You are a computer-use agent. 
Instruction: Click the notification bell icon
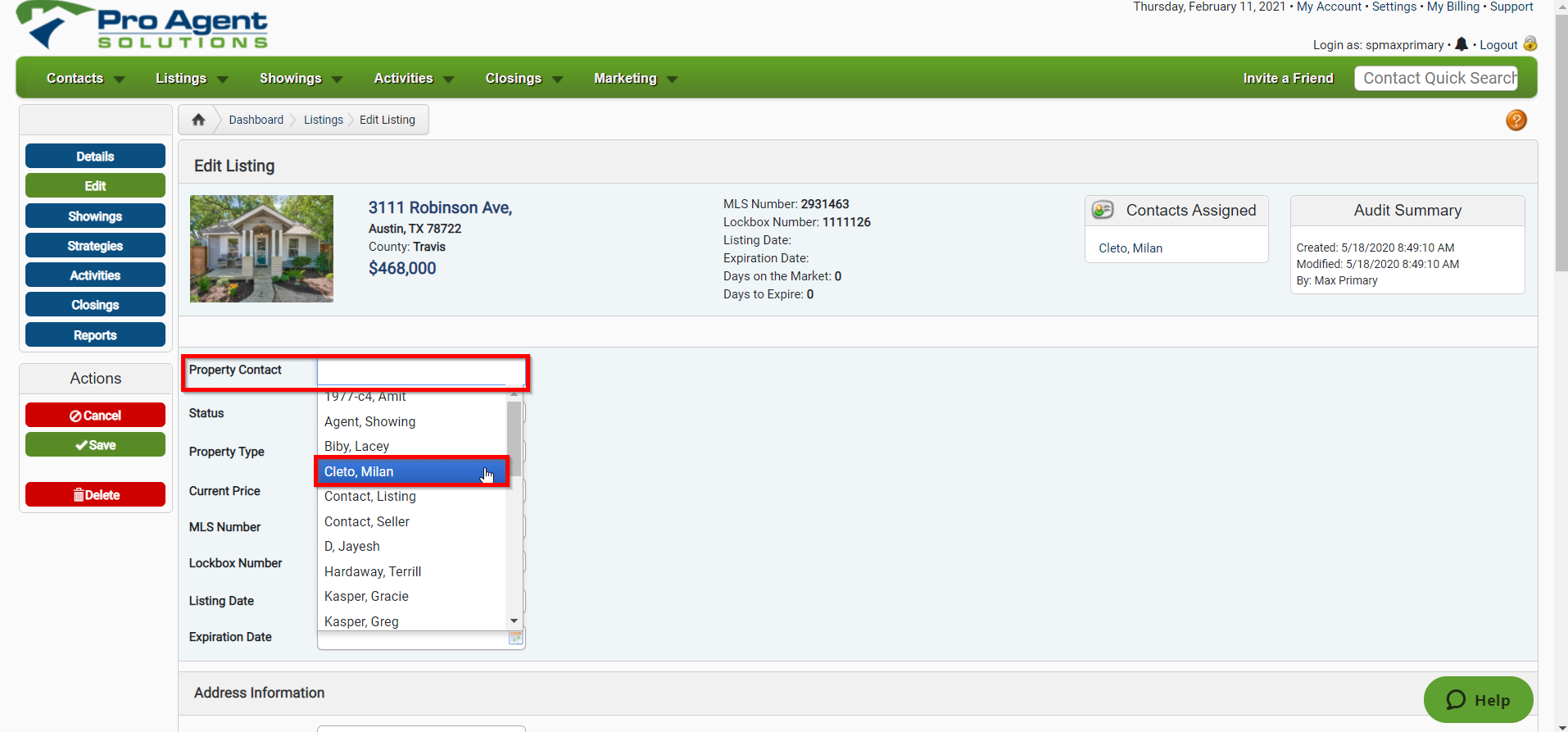(x=1462, y=44)
